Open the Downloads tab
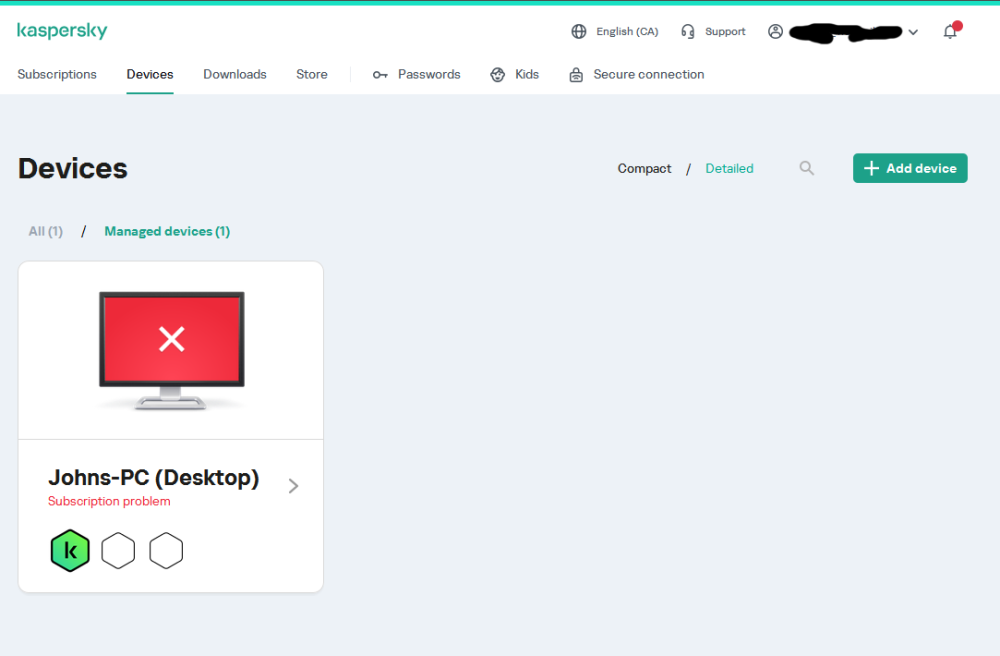 click(x=235, y=74)
